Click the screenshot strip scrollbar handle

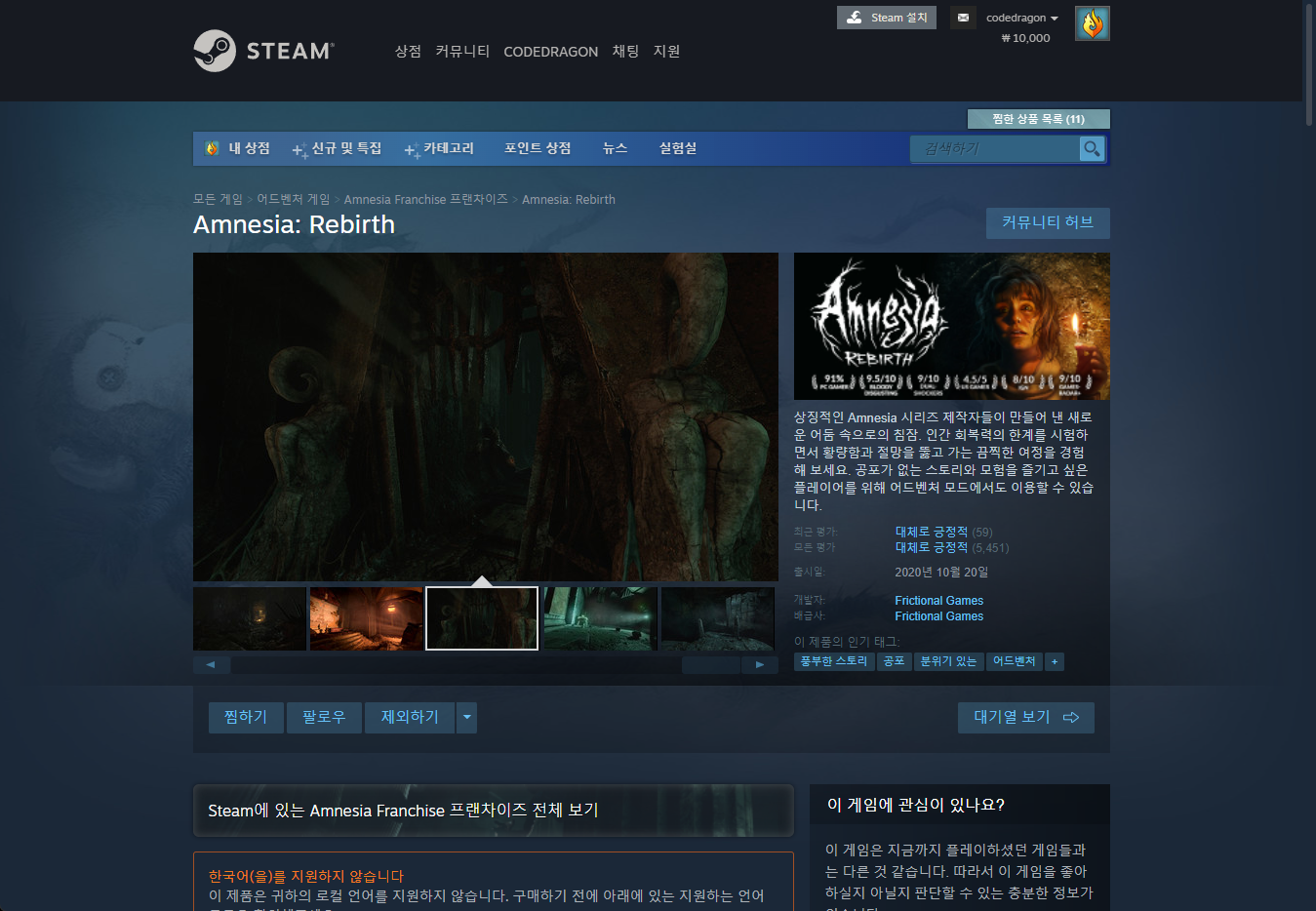pos(711,665)
